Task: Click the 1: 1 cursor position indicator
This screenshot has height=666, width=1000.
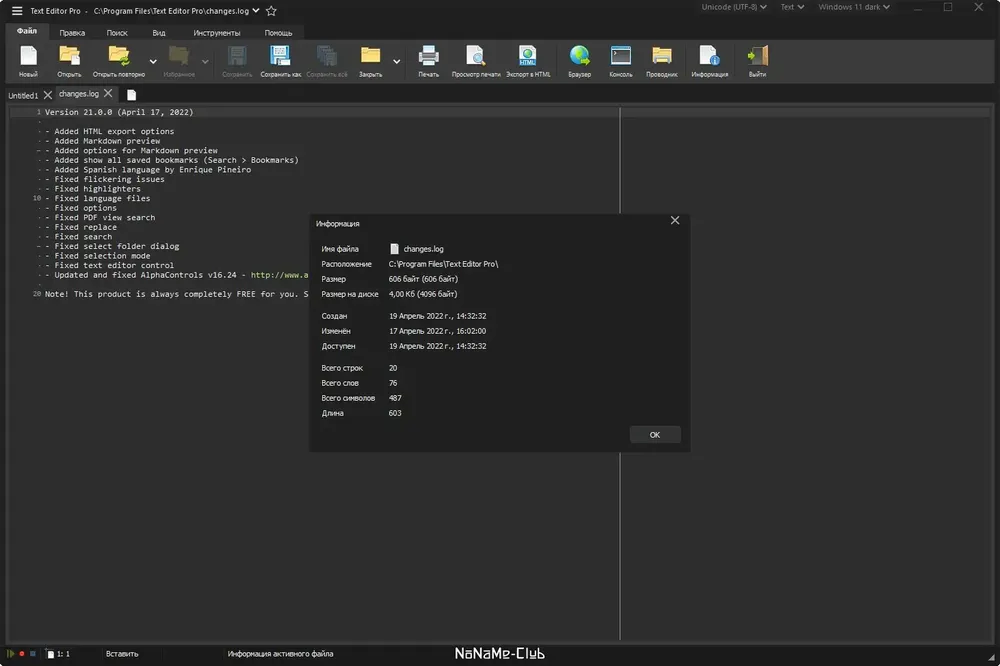Action: pyautogui.click(x=63, y=654)
